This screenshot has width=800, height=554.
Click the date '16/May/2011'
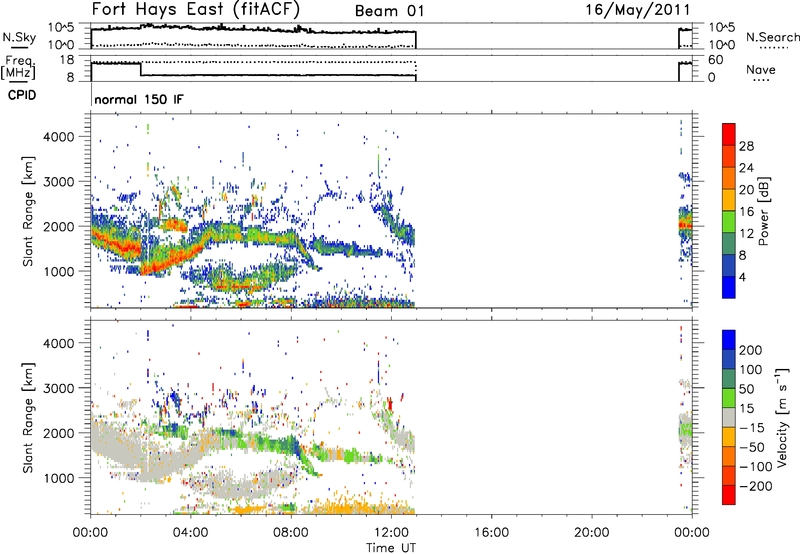pos(638,10)
